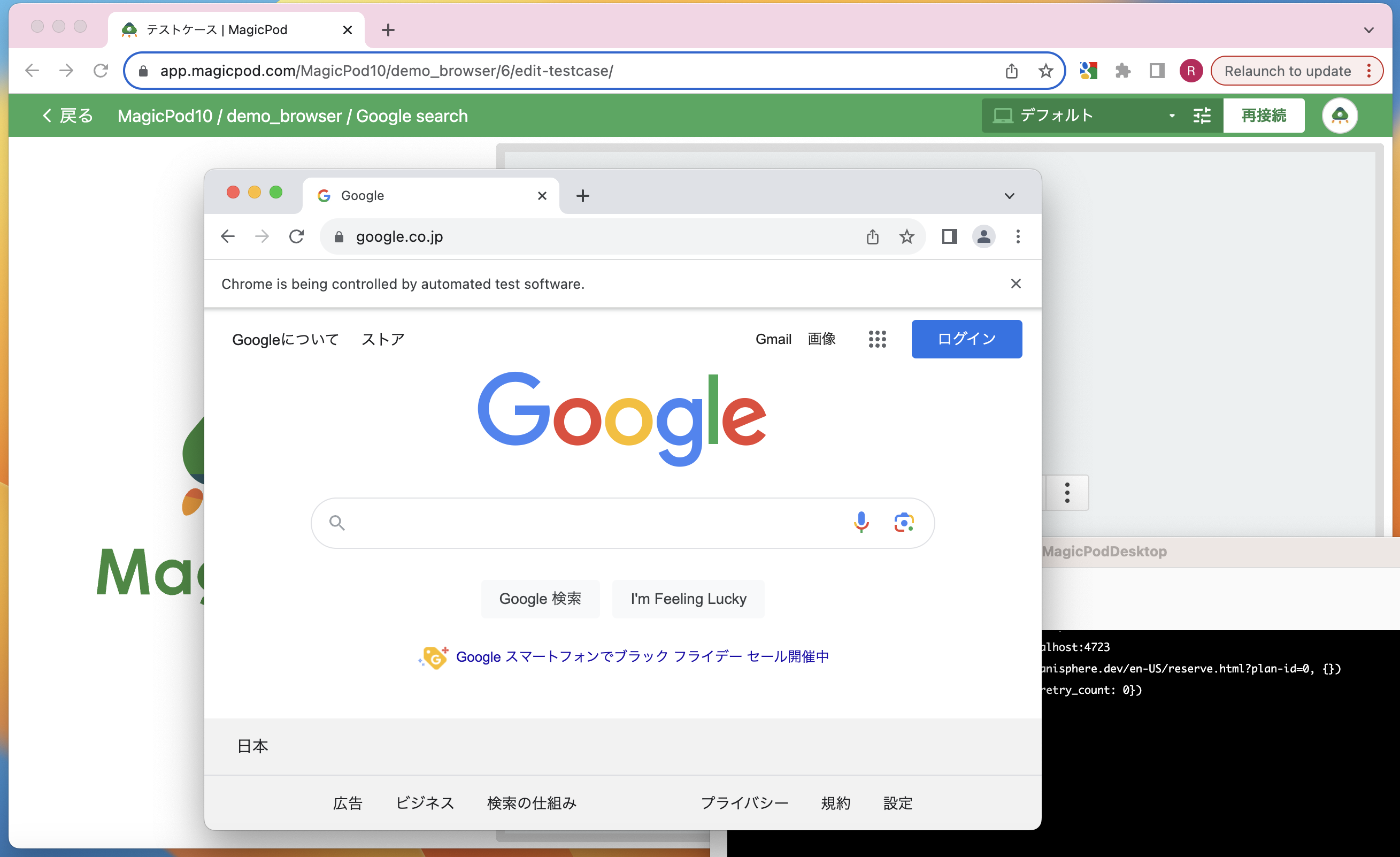Open the three-dot Chrome menu in Google window
The height and width of the screenshot is (857, 1400).
(1018, 236)
